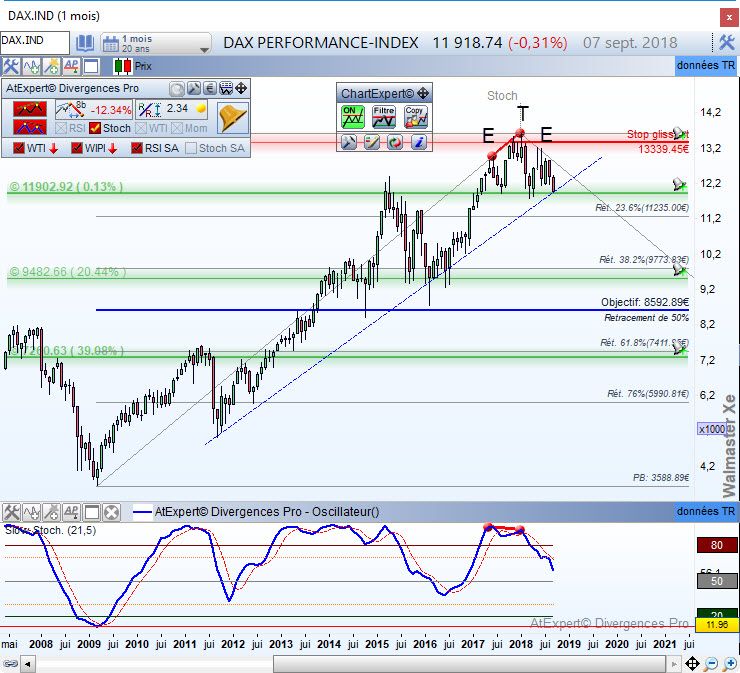740x673 pixels.
Task: Click the 8b -12.34% divergence box
Action: click(x=93, y=109)
